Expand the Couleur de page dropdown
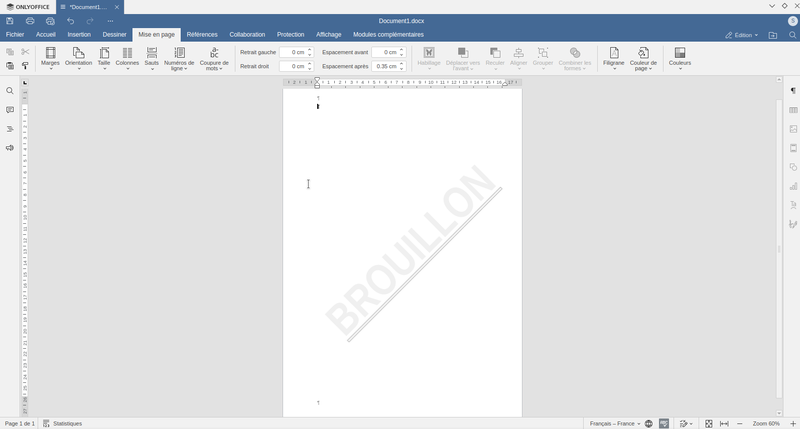Viewport: 800px width, 429px height. (643, 69)
